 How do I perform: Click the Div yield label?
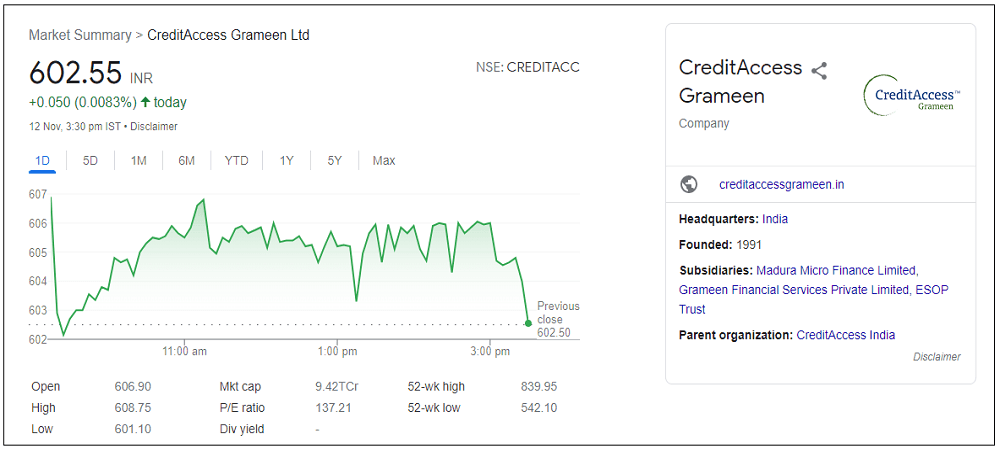click(242, 429)
